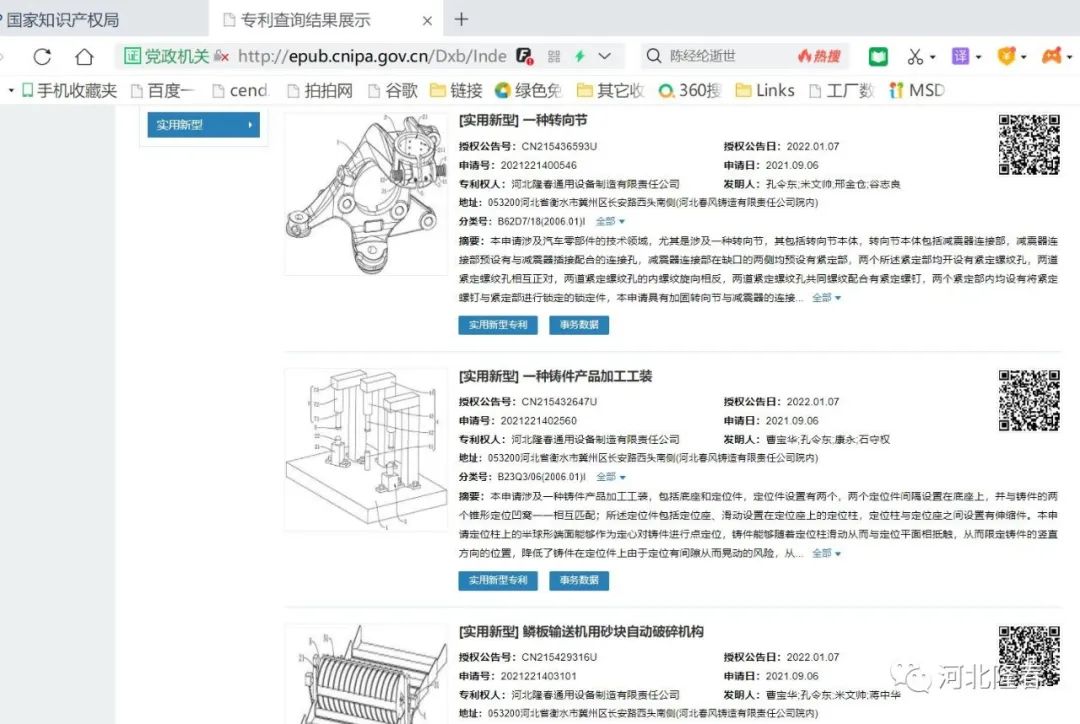The height and width of the screenshot is (724, 1080).
Task: Click the green lightning speed mode icon
Action: pyautogui.click(x=579, y=56)
